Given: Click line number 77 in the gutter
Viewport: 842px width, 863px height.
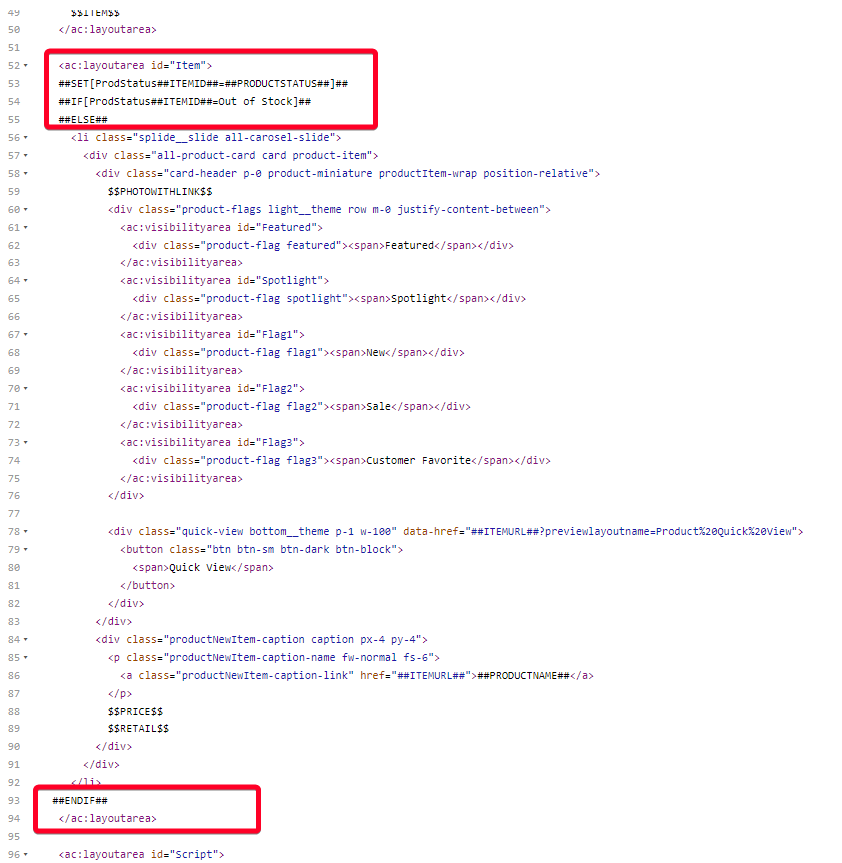Looking at the screenshot, I should point(14,514).
